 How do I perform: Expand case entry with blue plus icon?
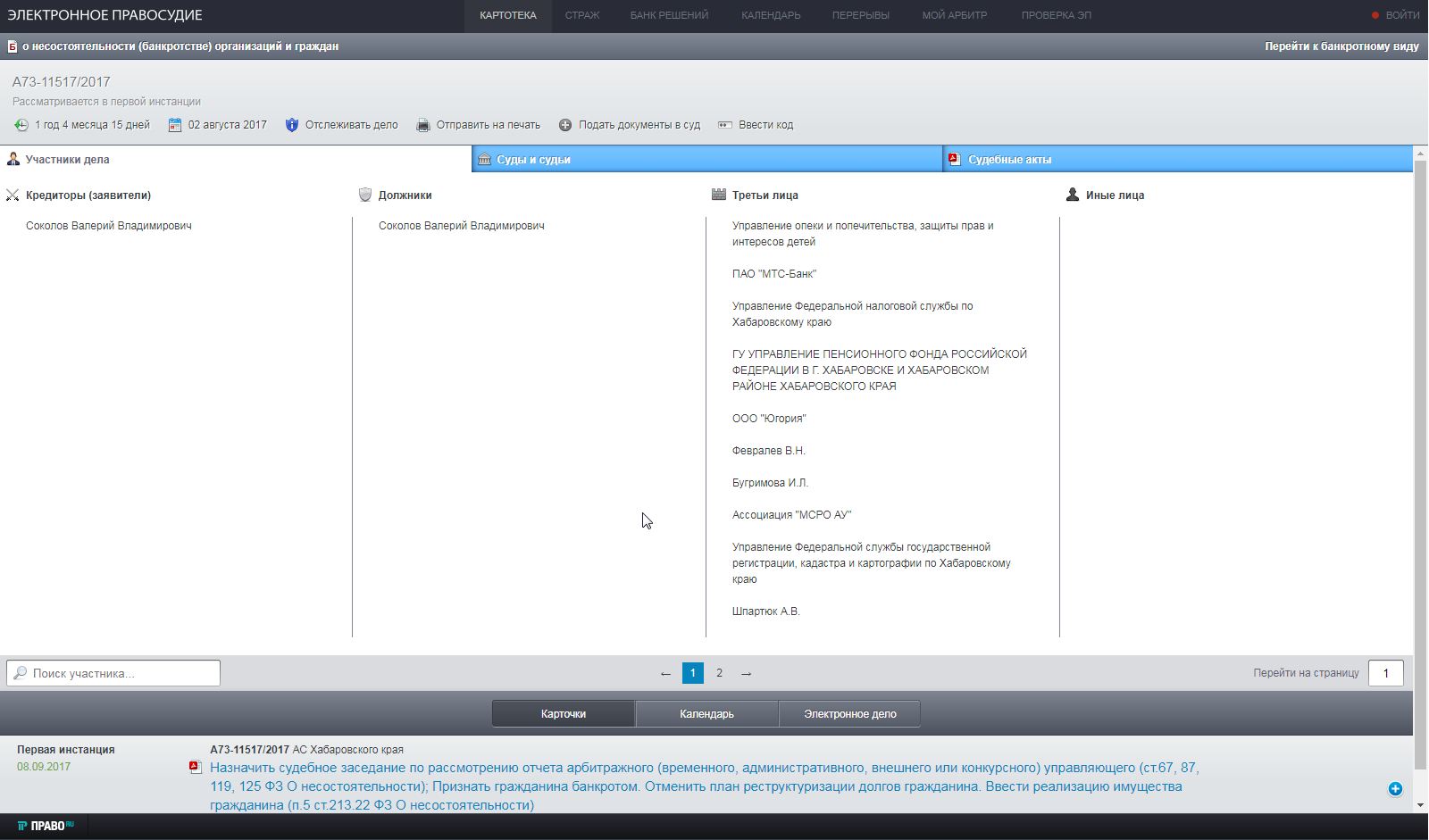[x=1395, y=788]
